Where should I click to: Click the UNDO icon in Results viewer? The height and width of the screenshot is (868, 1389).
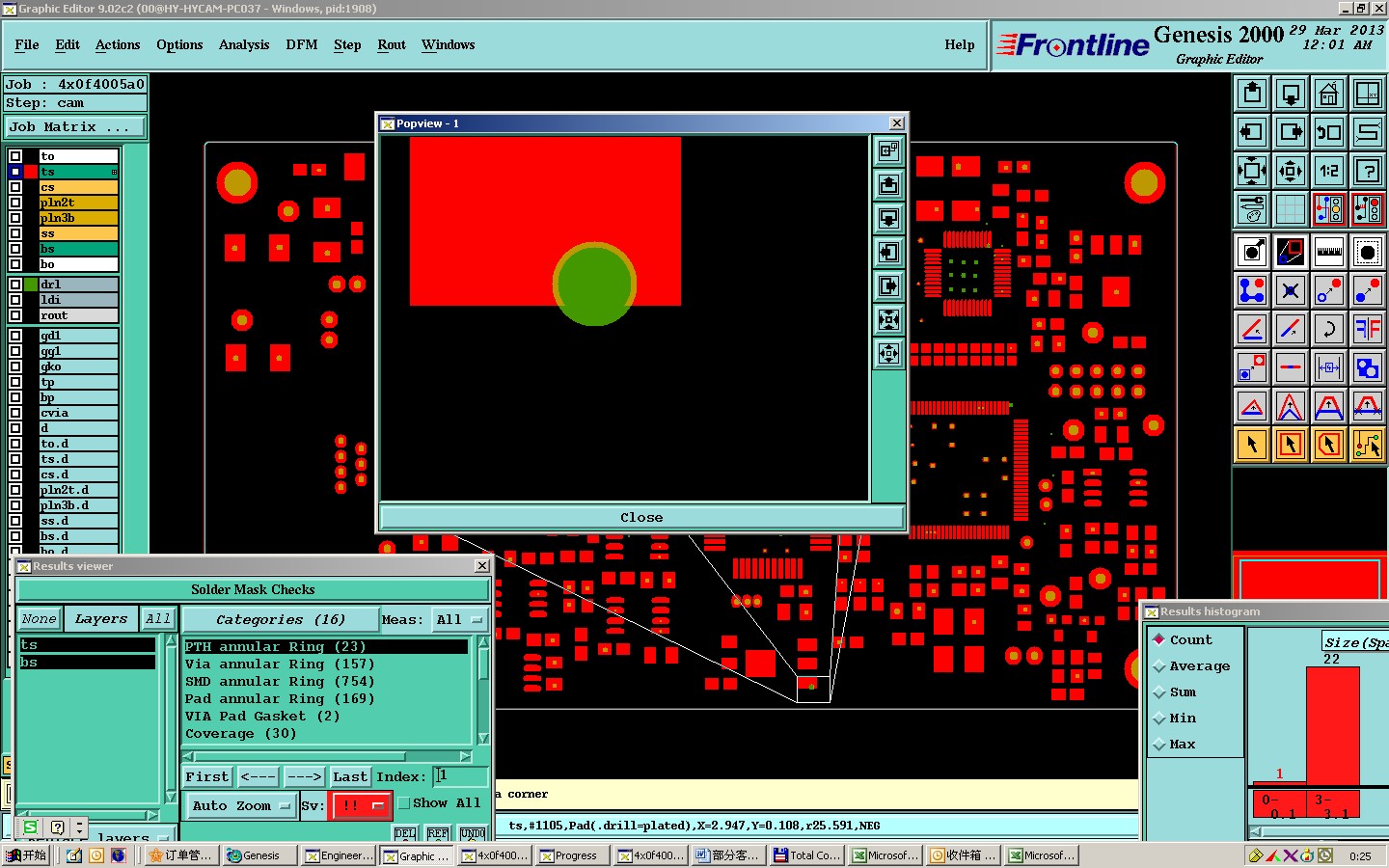(473, 833)
